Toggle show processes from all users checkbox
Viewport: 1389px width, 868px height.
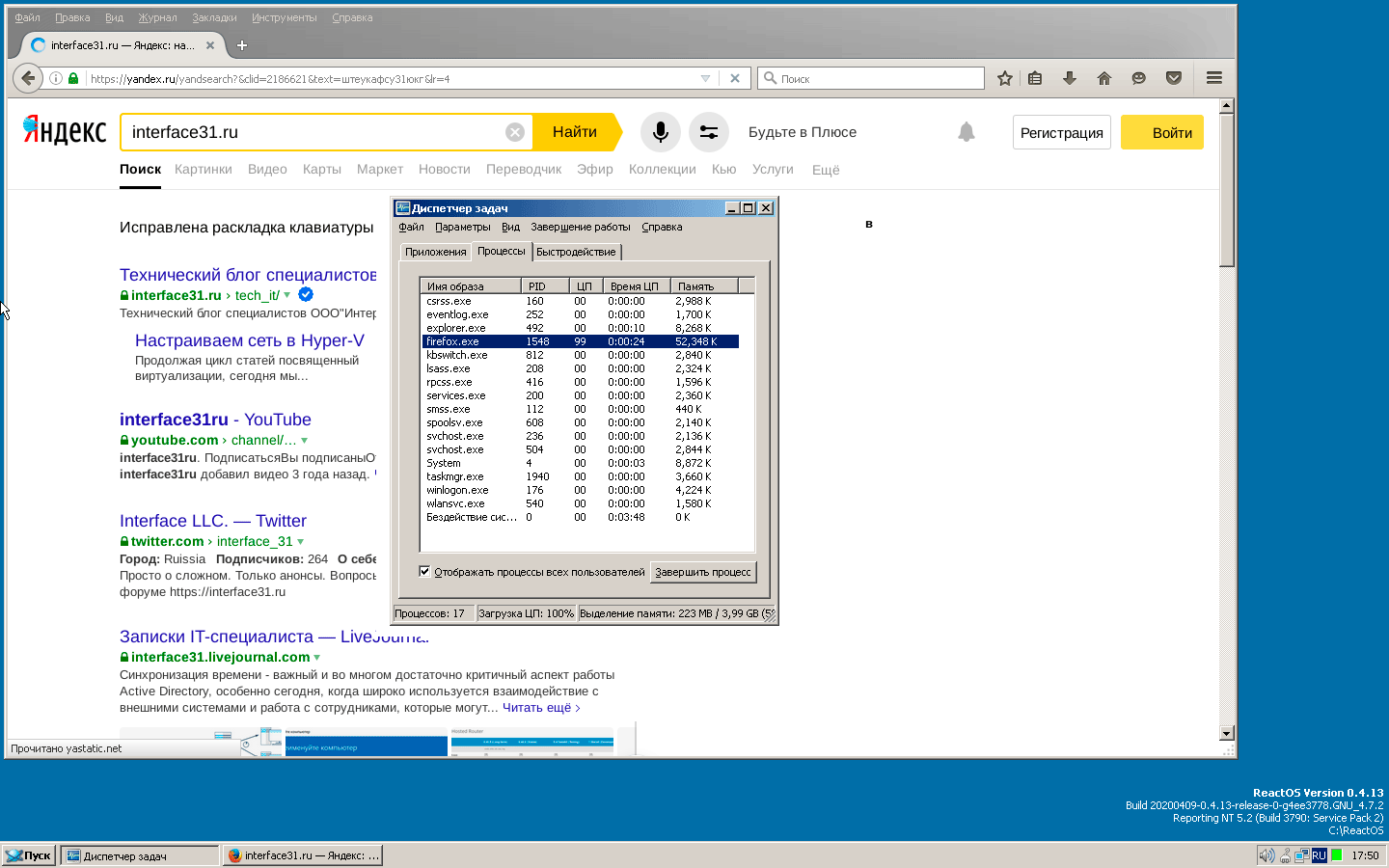(x=424, y=571)
